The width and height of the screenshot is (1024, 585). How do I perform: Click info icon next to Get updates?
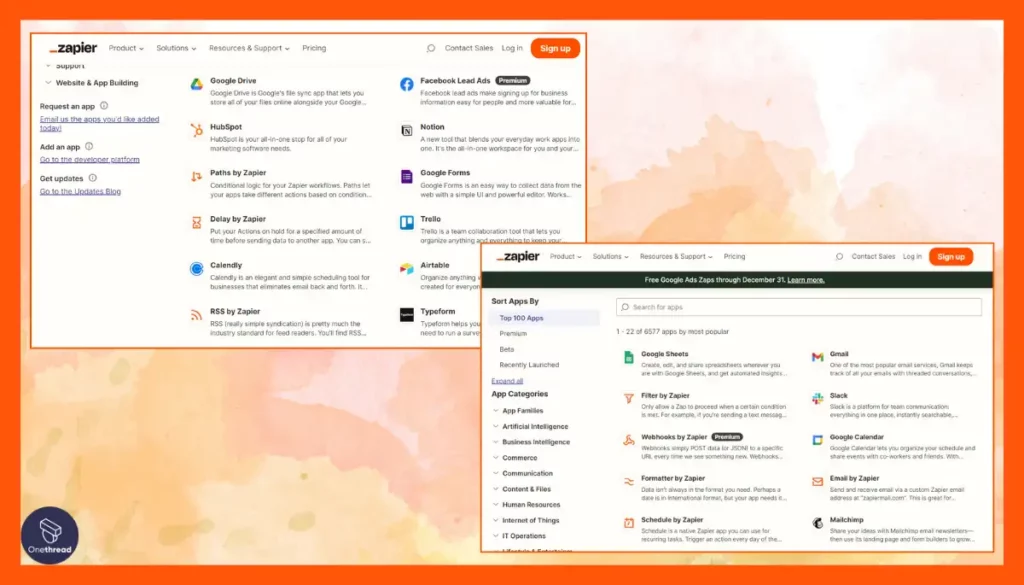coord(92,178)
